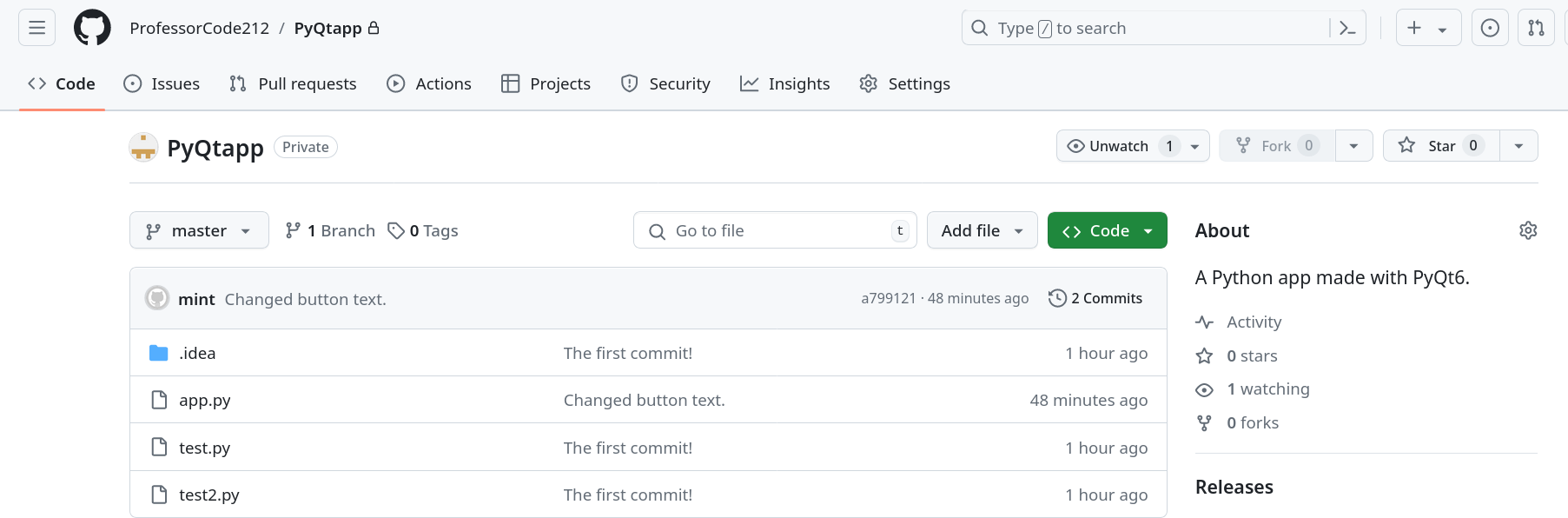
Task: Open the test.py file
Action: click(204, 448)
